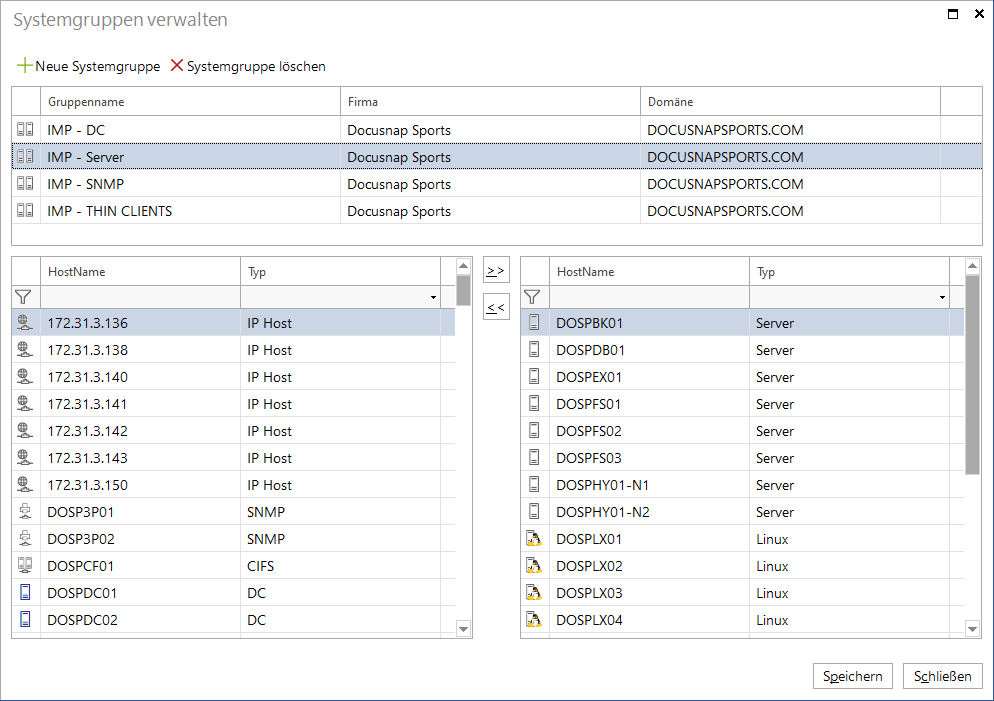Click the blue DC icon beside DOSPDC01
Viewport: 994px width, 701px height.
(x=25, y=593)
